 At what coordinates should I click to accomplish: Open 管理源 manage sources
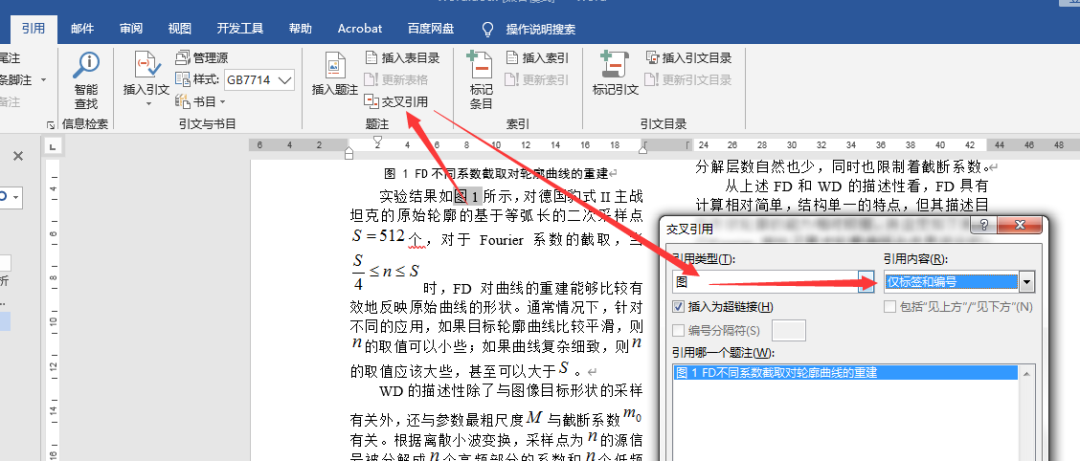(x=201, y=58)
